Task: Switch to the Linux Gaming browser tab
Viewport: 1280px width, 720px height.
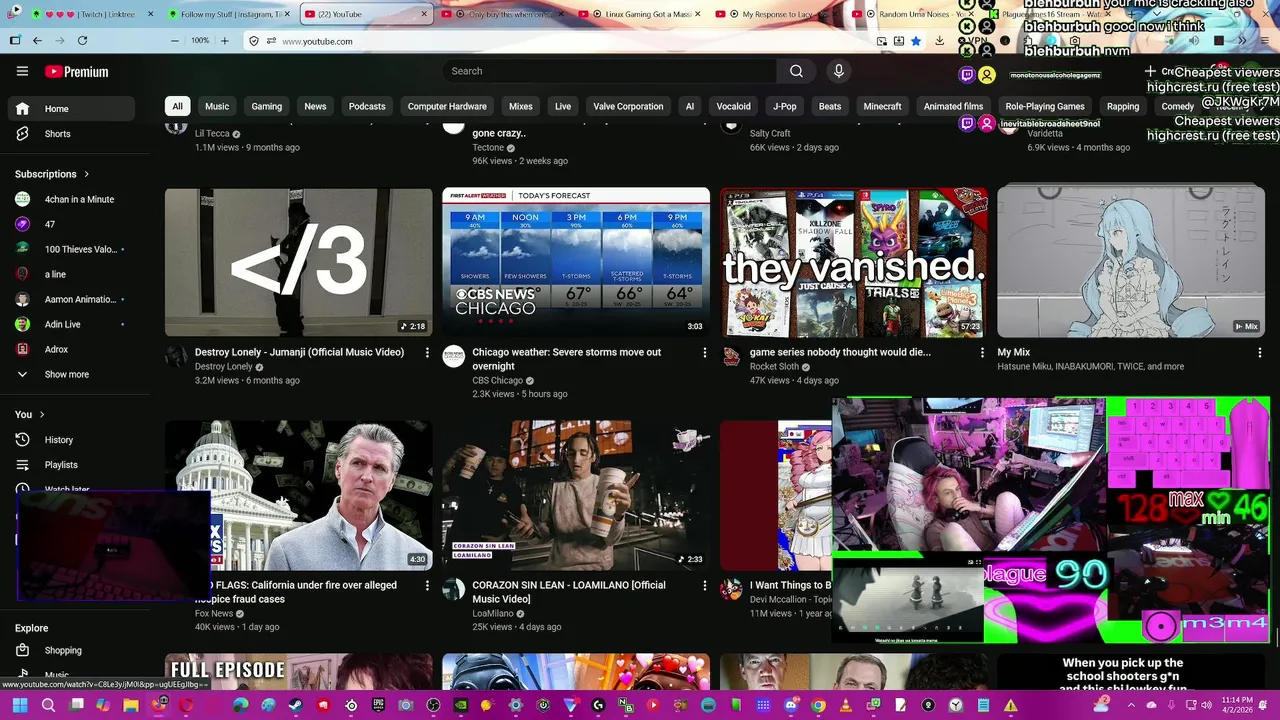Action: click(641, 14)
